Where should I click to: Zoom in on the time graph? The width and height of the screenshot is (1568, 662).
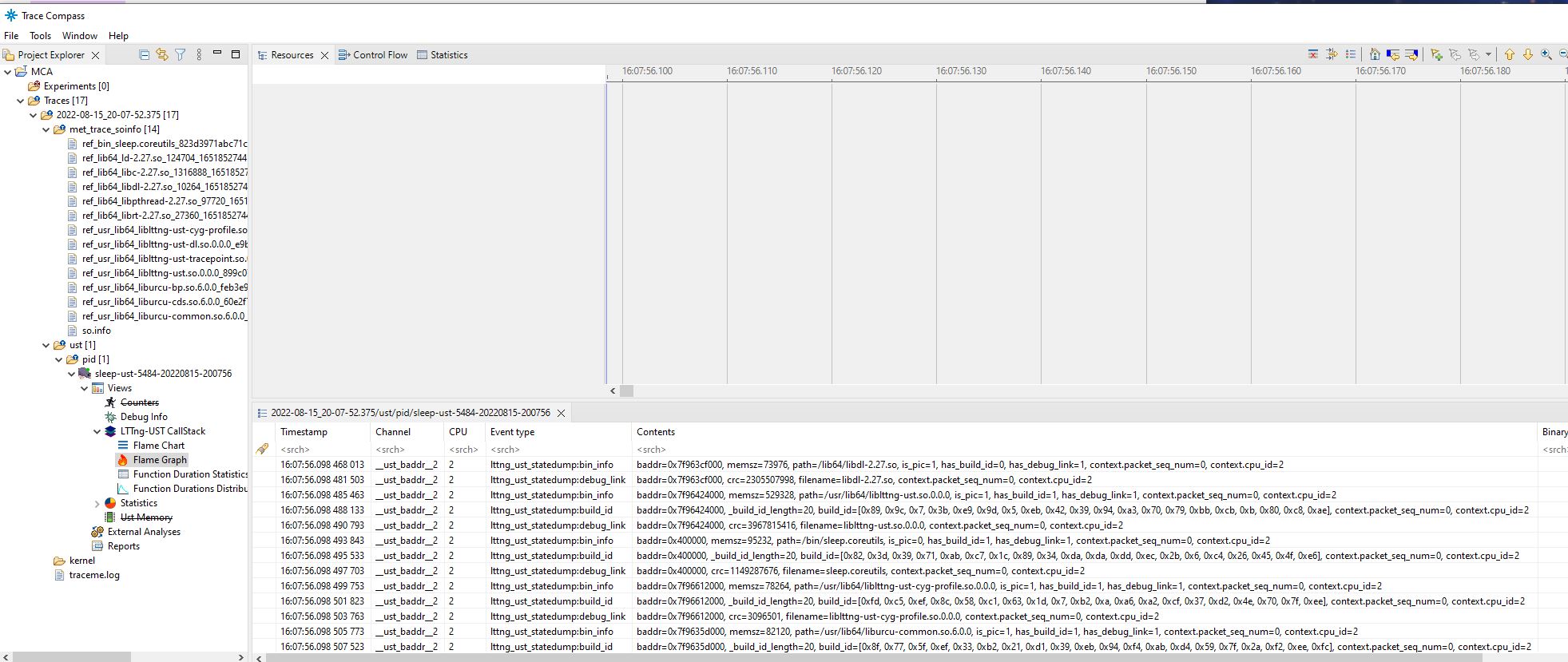pyautogui.click(x=1546, y=54)
